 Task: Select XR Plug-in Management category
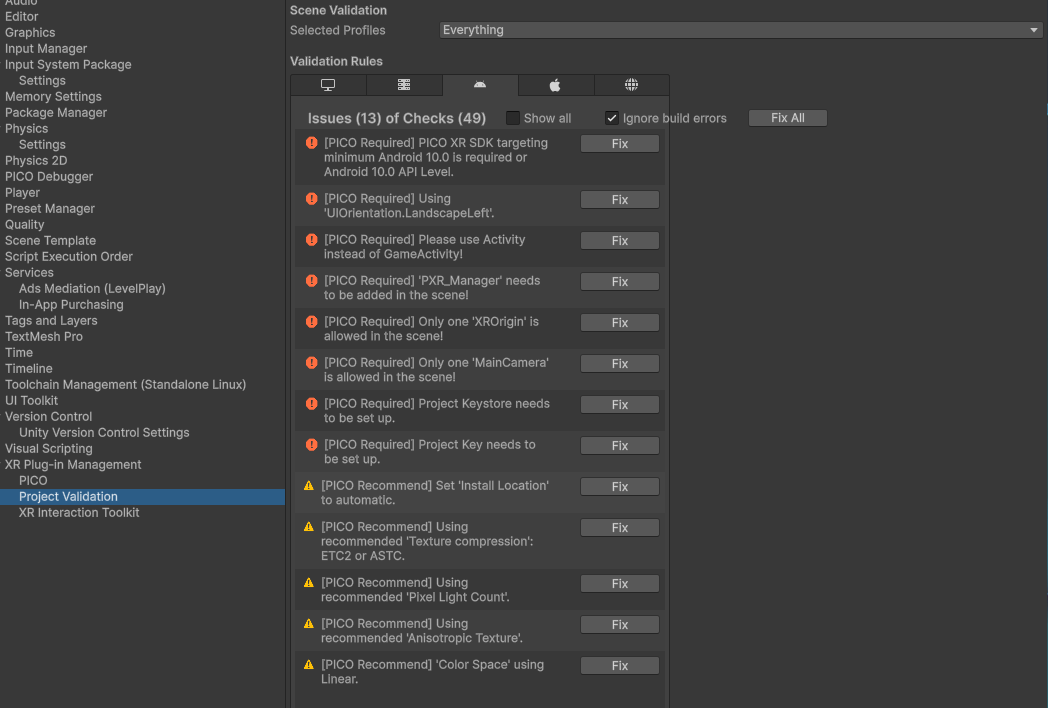pyautogui.click(x=74, y=465)
